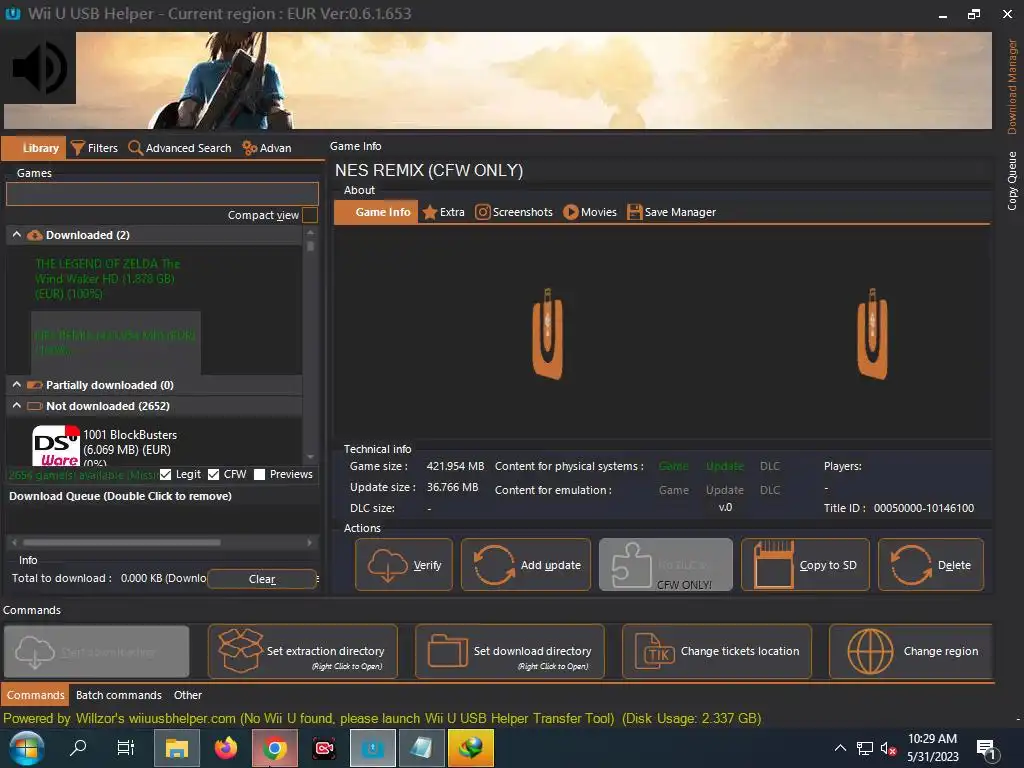This screenshot has width=1024, height=768.
Task: Open the Screenshots tab
Action: 514,212
